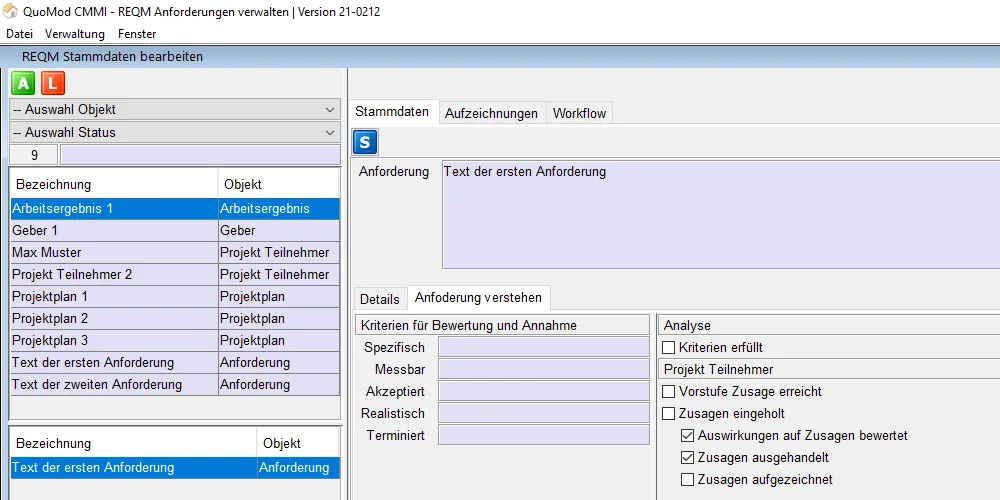Select the Text der zweiten Anforderung row
Screen dimensions: 1000x500
175,385
